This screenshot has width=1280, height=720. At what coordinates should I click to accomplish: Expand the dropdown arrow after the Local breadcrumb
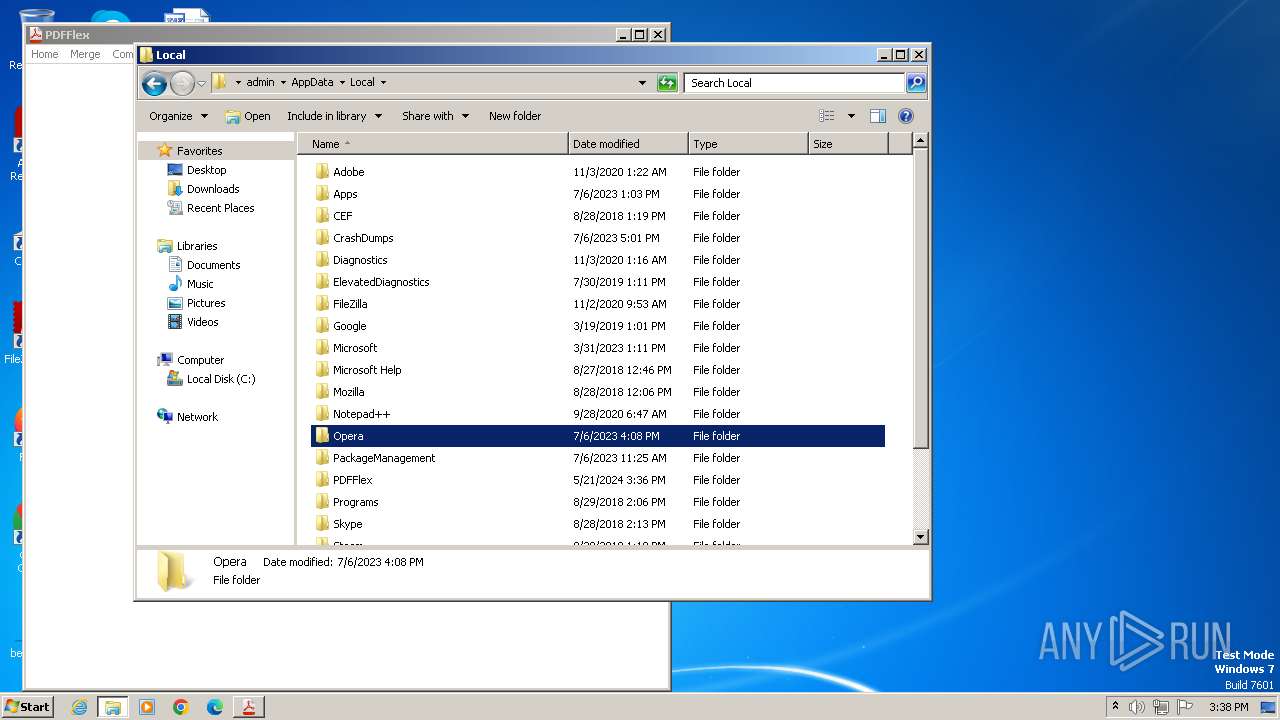383,83
